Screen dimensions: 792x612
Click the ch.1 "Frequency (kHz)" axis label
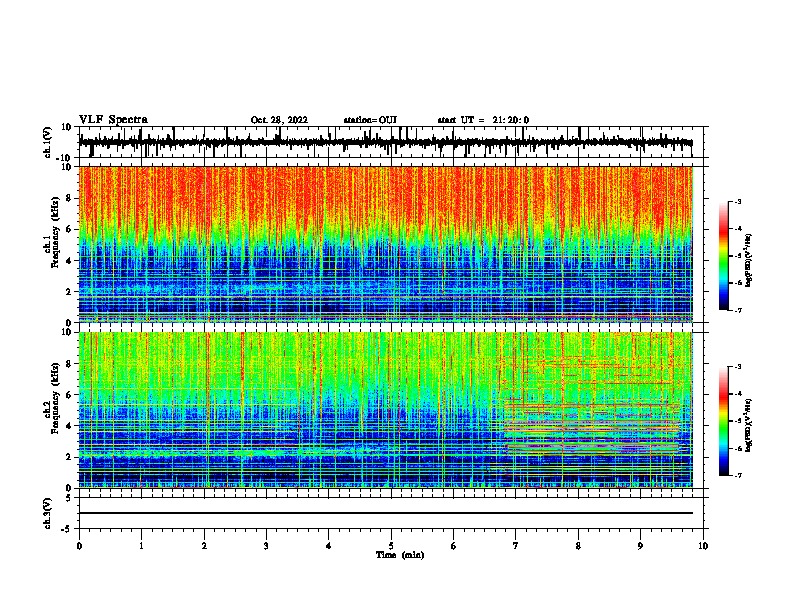[56, 233]
